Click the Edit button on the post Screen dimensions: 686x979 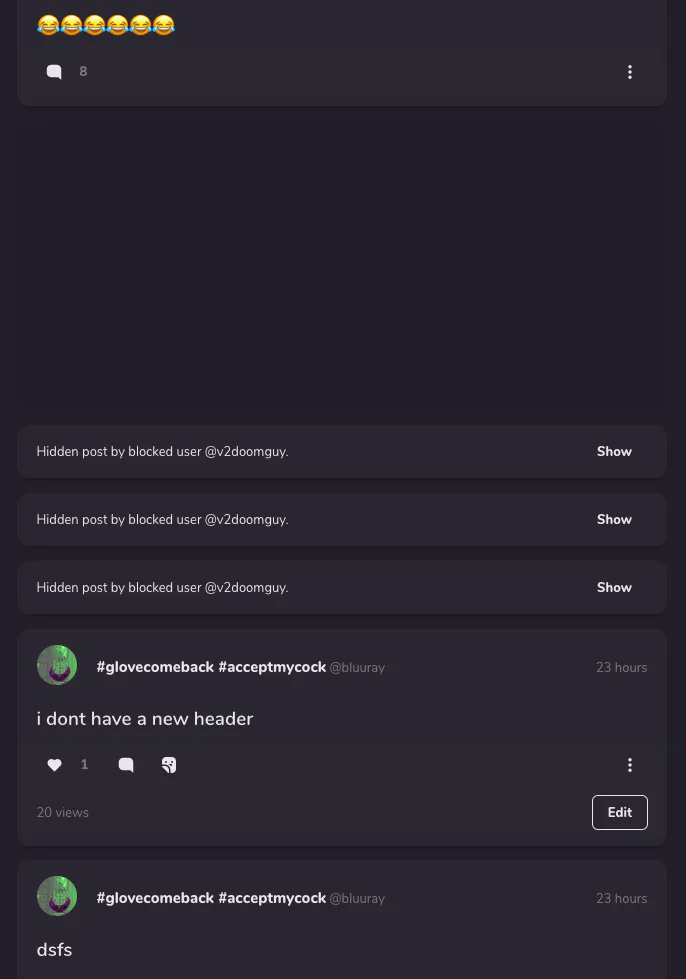(620, 813)
